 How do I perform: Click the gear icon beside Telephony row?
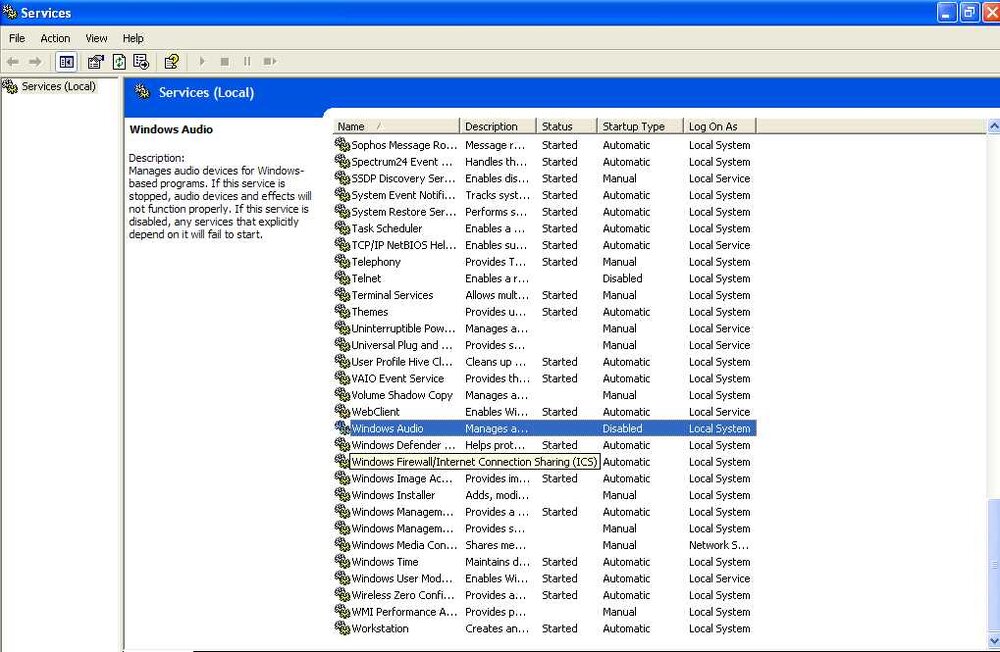click(x=342, y=262)
